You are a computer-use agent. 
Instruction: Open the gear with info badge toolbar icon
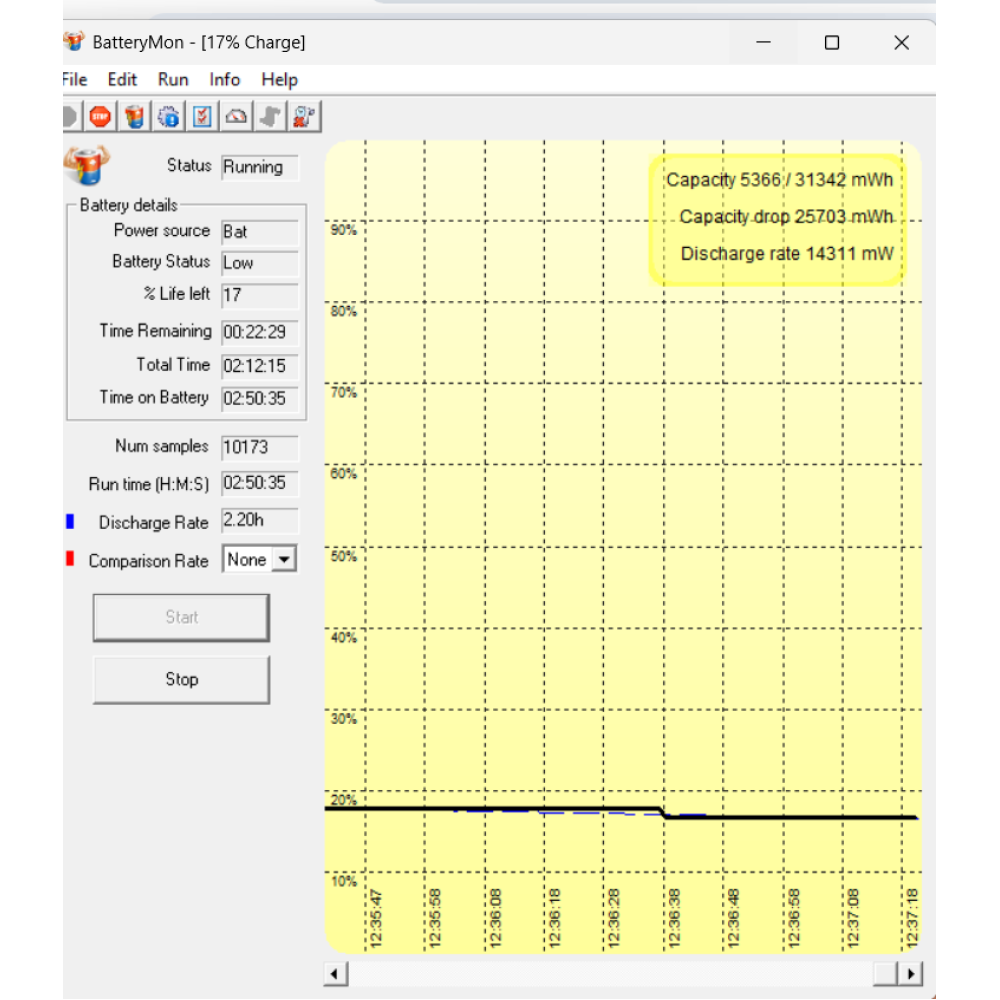point(168,117)
